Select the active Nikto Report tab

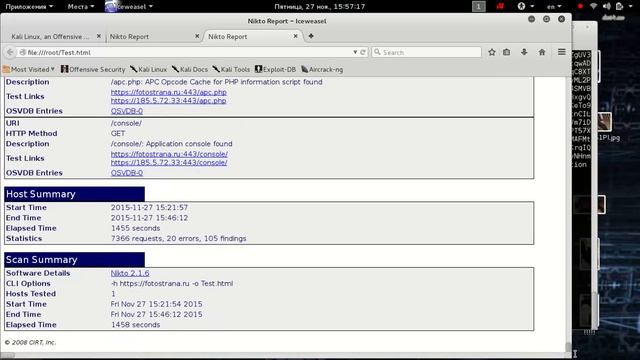click(251, 36)
